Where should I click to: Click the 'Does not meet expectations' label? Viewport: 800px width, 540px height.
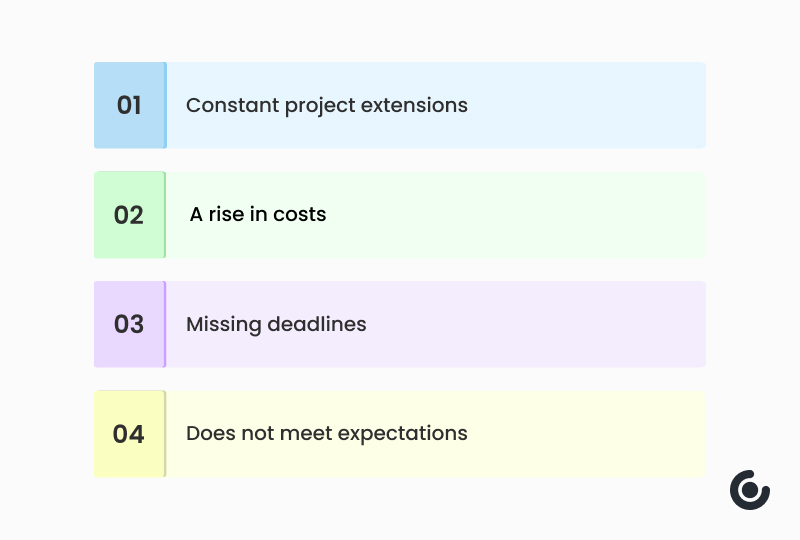tap(327, 434)
